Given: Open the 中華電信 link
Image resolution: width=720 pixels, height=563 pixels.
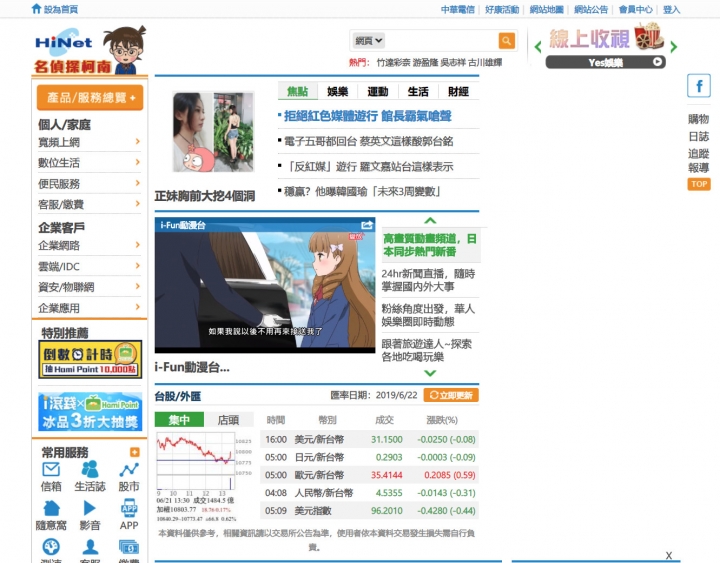Looking at the screenshot, I should [457, 9].
